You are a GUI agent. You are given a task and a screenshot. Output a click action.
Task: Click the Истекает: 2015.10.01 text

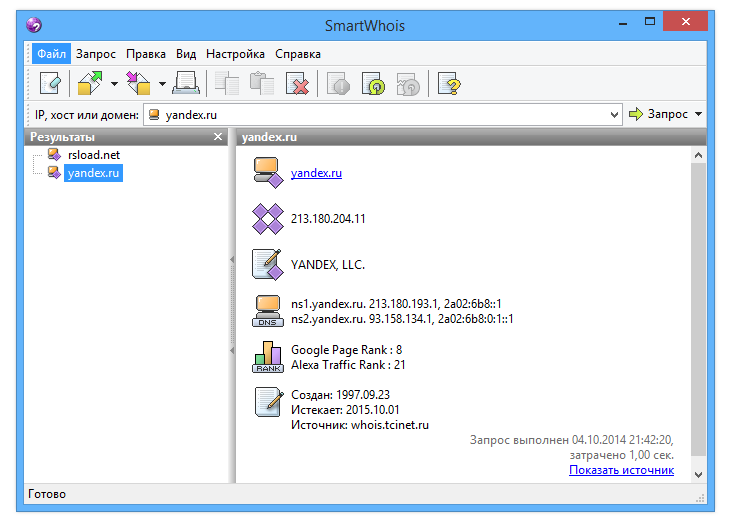point(345,410)
